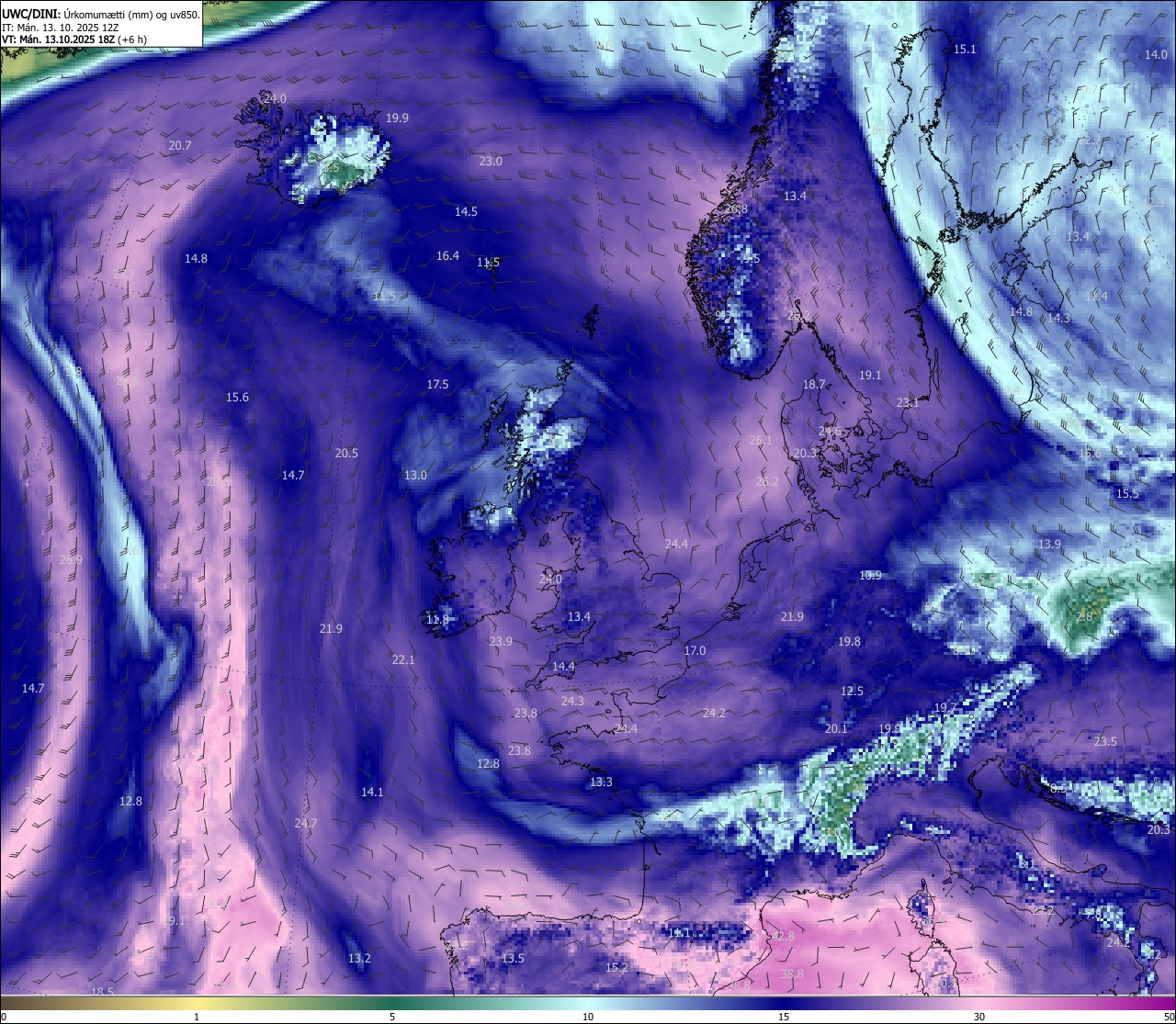Click the UWC/DINI Úrkomumætti title line
The image size is (1176, 1024).
click(100, 13)
